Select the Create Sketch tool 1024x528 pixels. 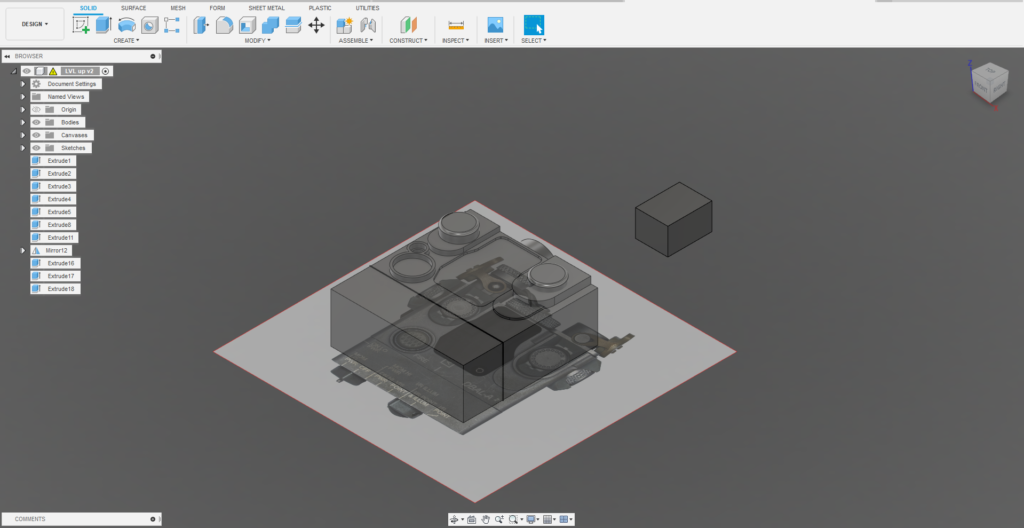coord(81,25)
